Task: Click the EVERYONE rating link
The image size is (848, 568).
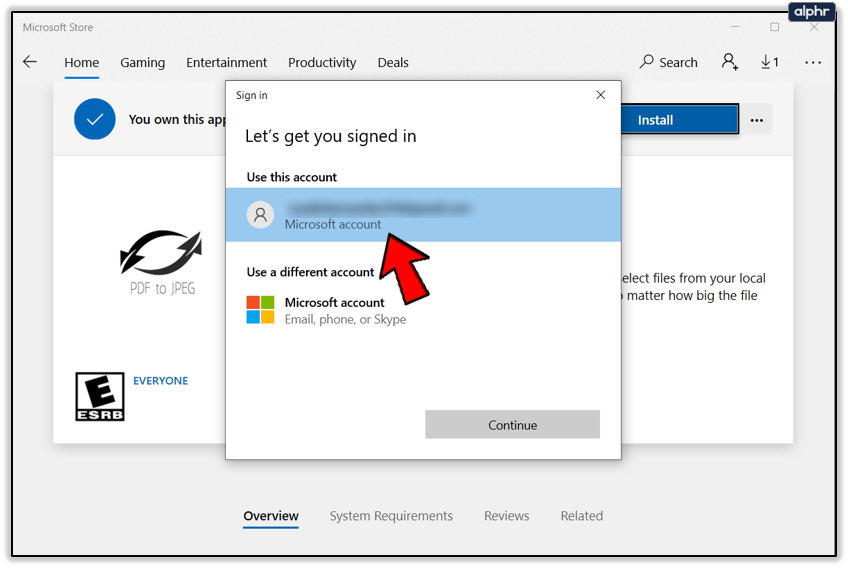Action: pos(161,381)
